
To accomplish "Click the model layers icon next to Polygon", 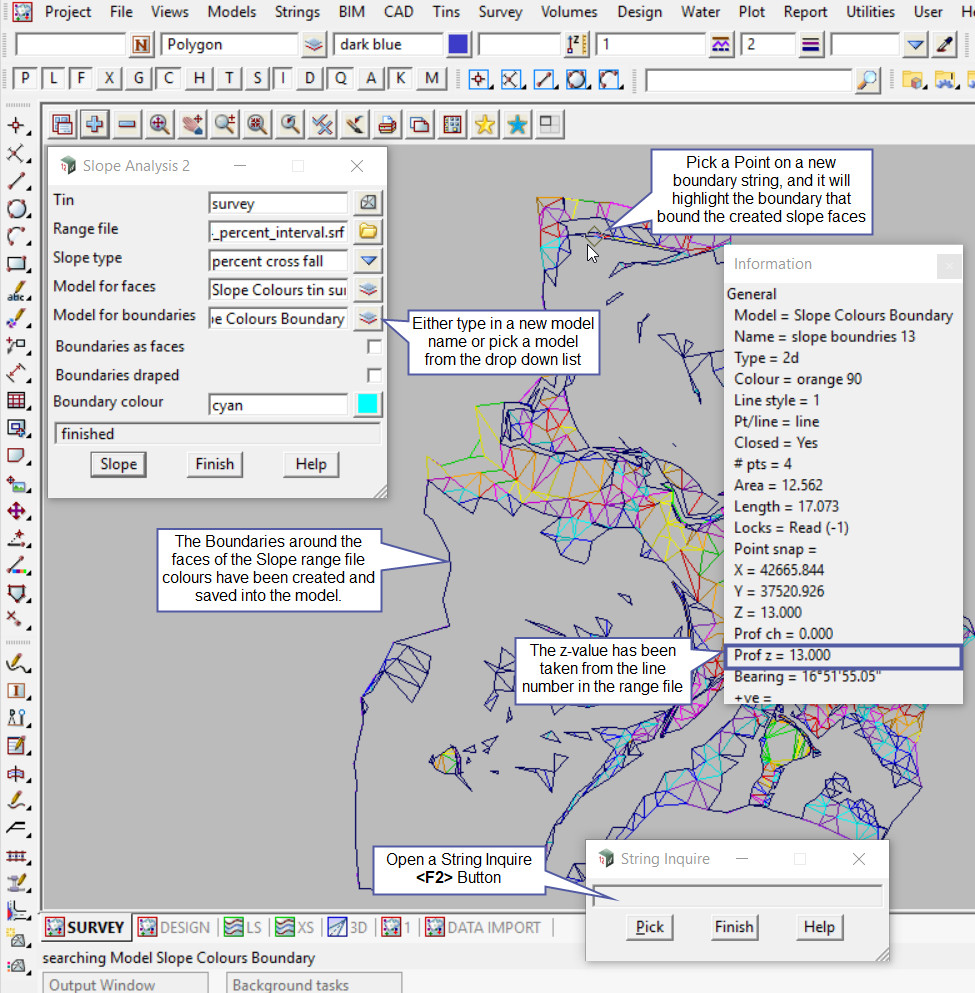I will point(314,45).
